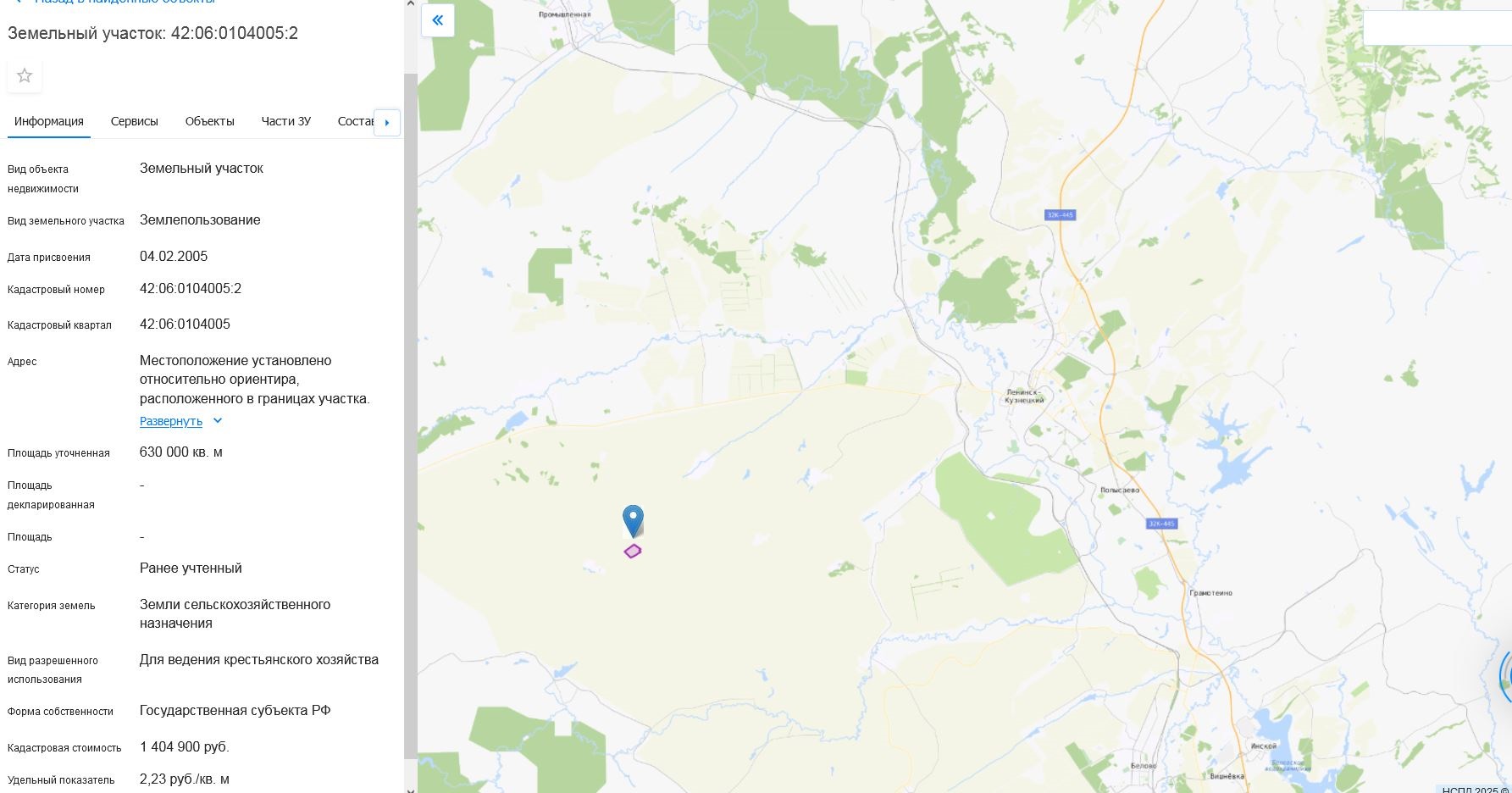This screenshot has width=1512, height=793.
Task: Go back to found objects link
Action: [125, 3]
